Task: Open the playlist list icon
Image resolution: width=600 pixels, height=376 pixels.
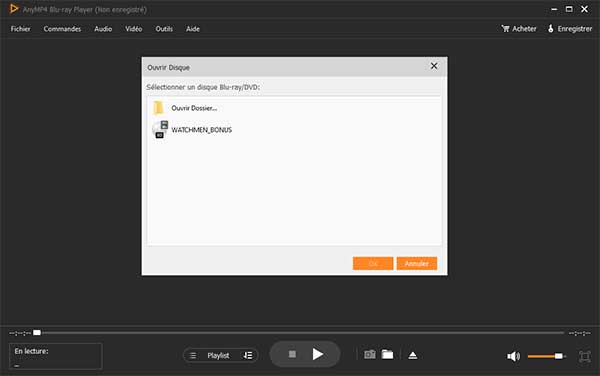Action: click(193, 355)
